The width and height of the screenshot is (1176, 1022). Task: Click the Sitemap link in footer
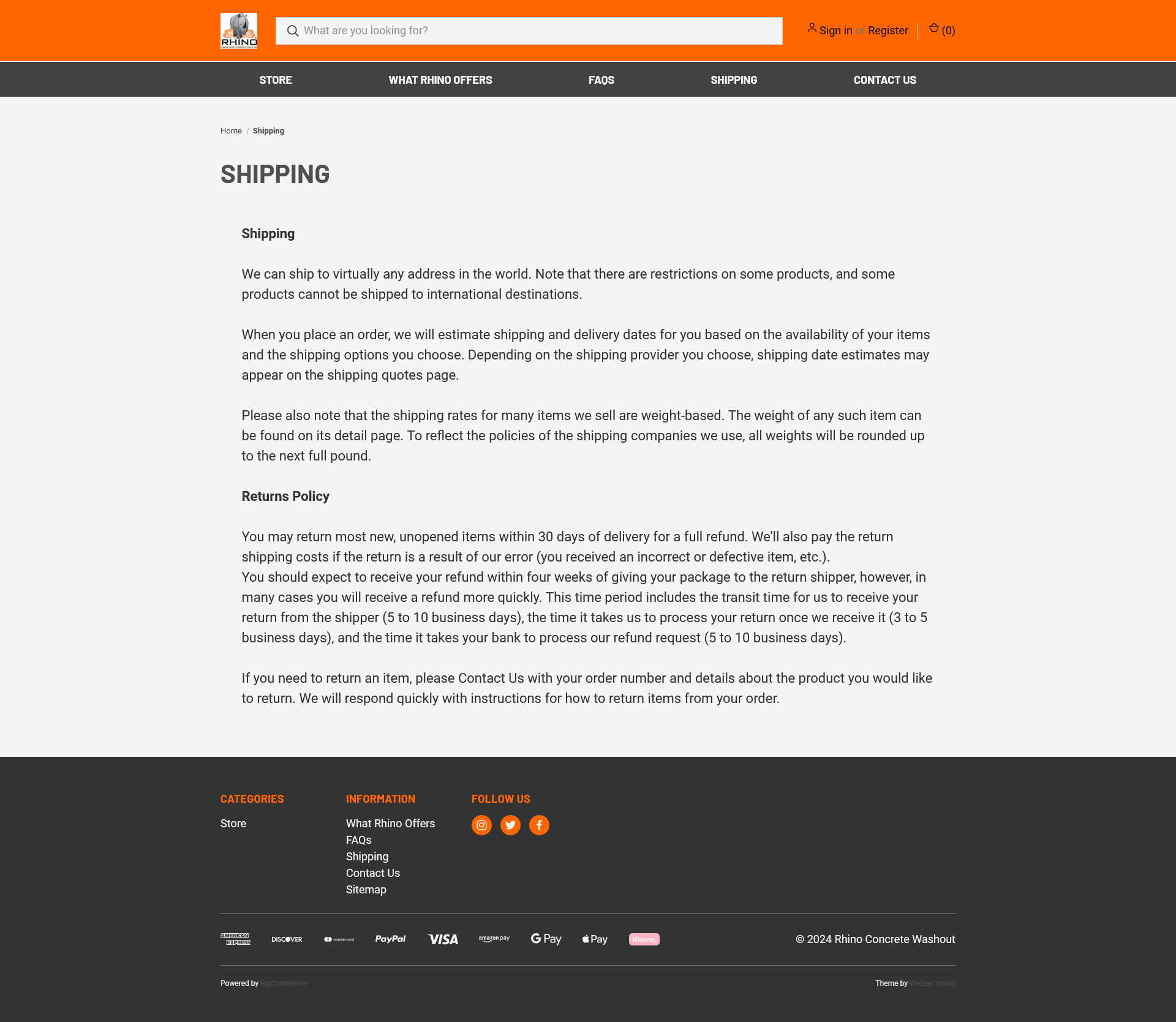[366, 889]
